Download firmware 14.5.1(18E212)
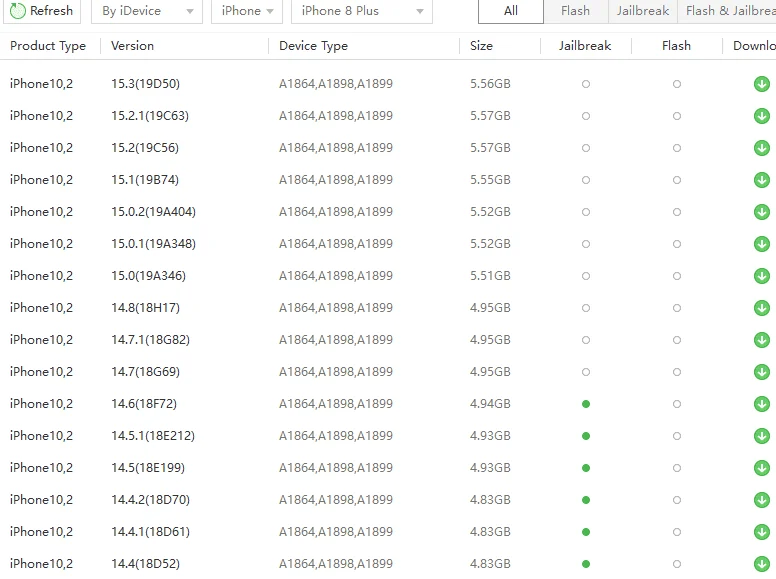Viewport: 776px width, 579px height. point(762,436)
